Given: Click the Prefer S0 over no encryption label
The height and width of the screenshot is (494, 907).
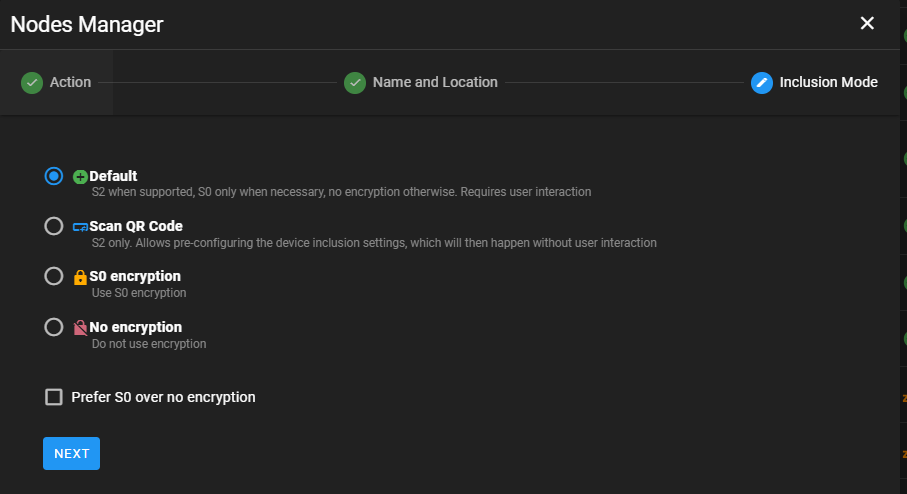Looking at the screenshot, I should point(163,397).
